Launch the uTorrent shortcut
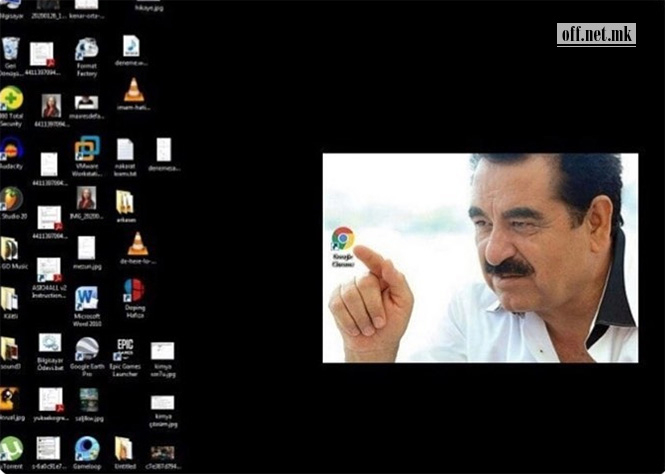Screen dimensions: 665x474 (x=11, y=449)
